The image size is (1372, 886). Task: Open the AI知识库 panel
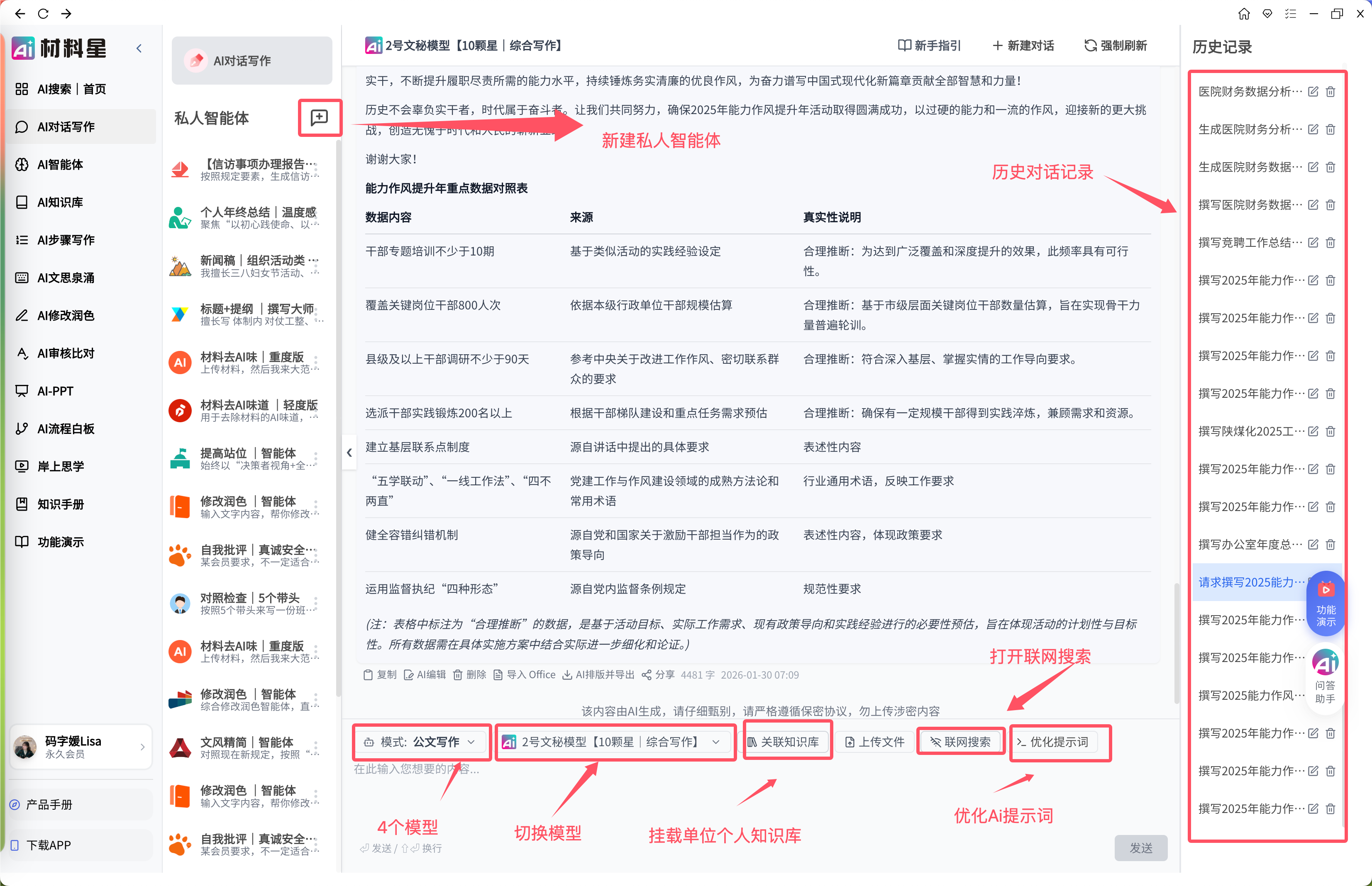[60, 202]
